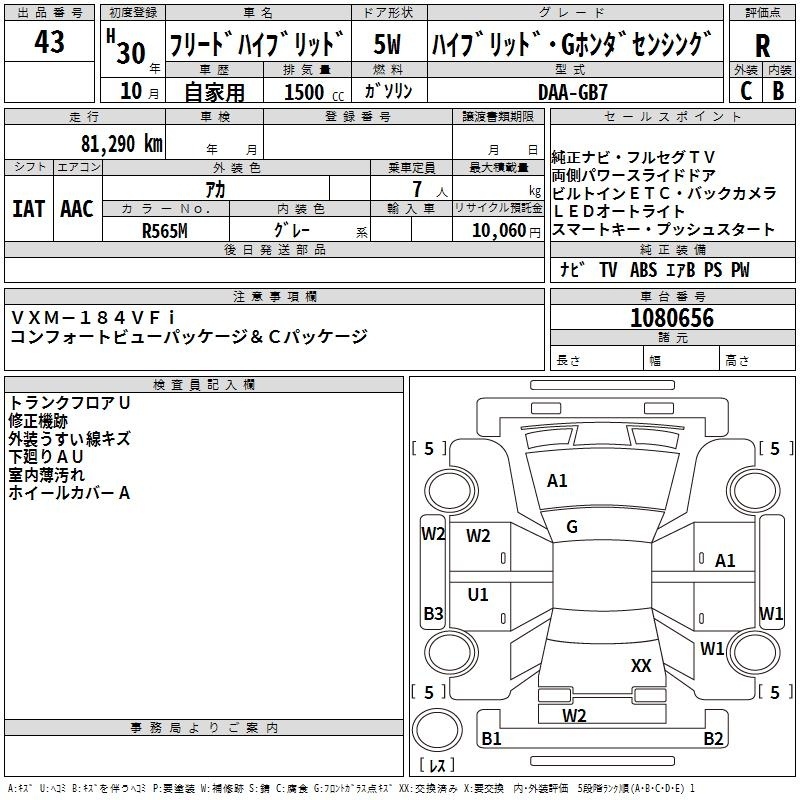800x800 pixels.
Task: Select the U1 dent marker on diagram
Action: [478, 595]
